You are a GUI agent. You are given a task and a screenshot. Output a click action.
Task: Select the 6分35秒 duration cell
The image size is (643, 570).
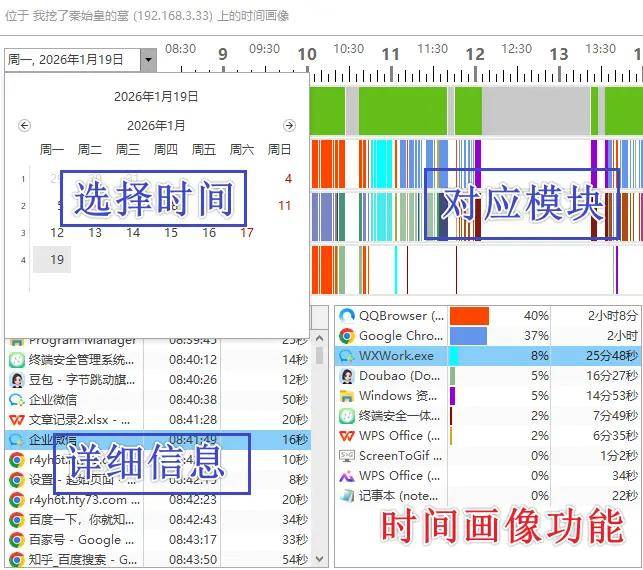coord(615,436)
